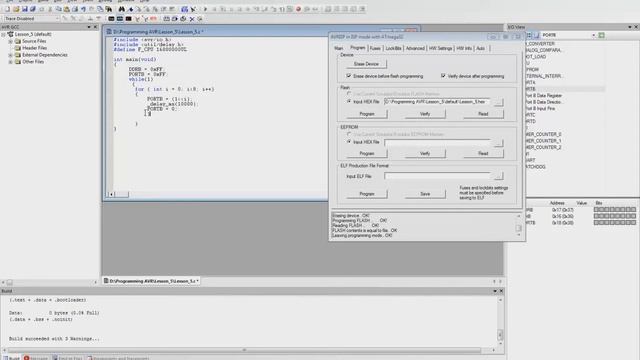Expand the External Dependencies folder
The image size is (640, 360).
11,55
